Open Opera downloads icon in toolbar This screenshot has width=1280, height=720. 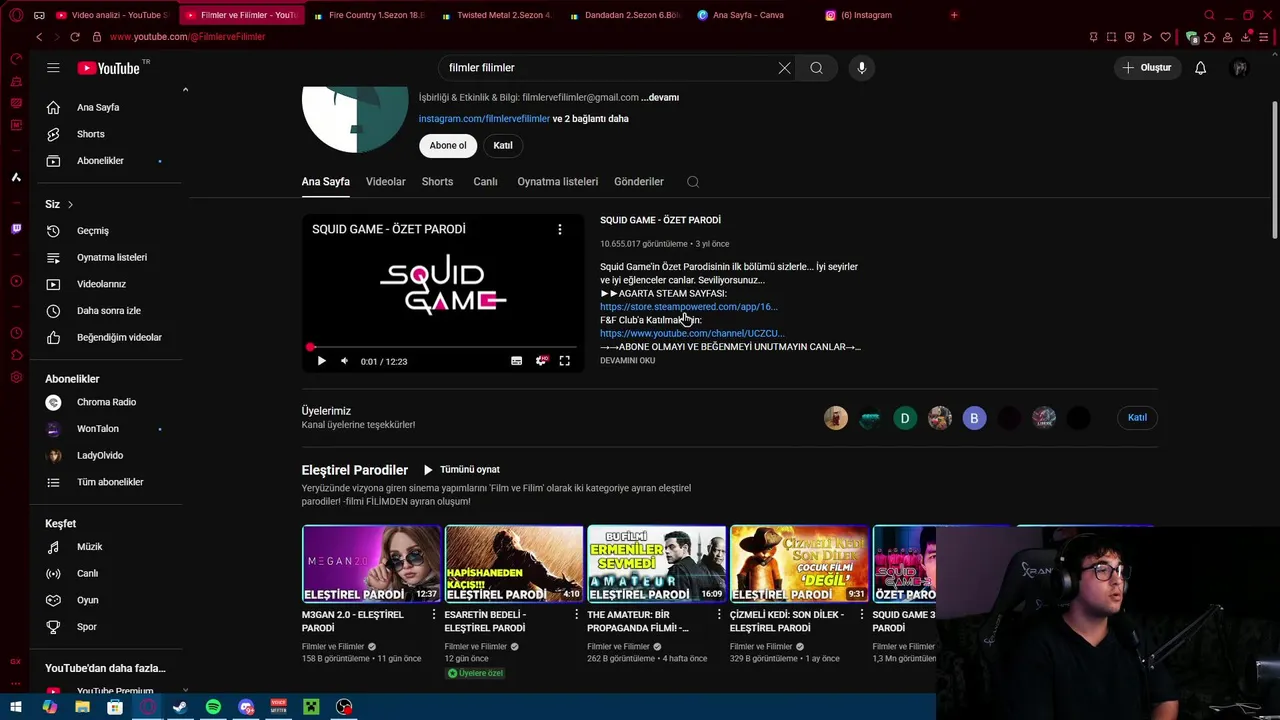[1246, 37]
